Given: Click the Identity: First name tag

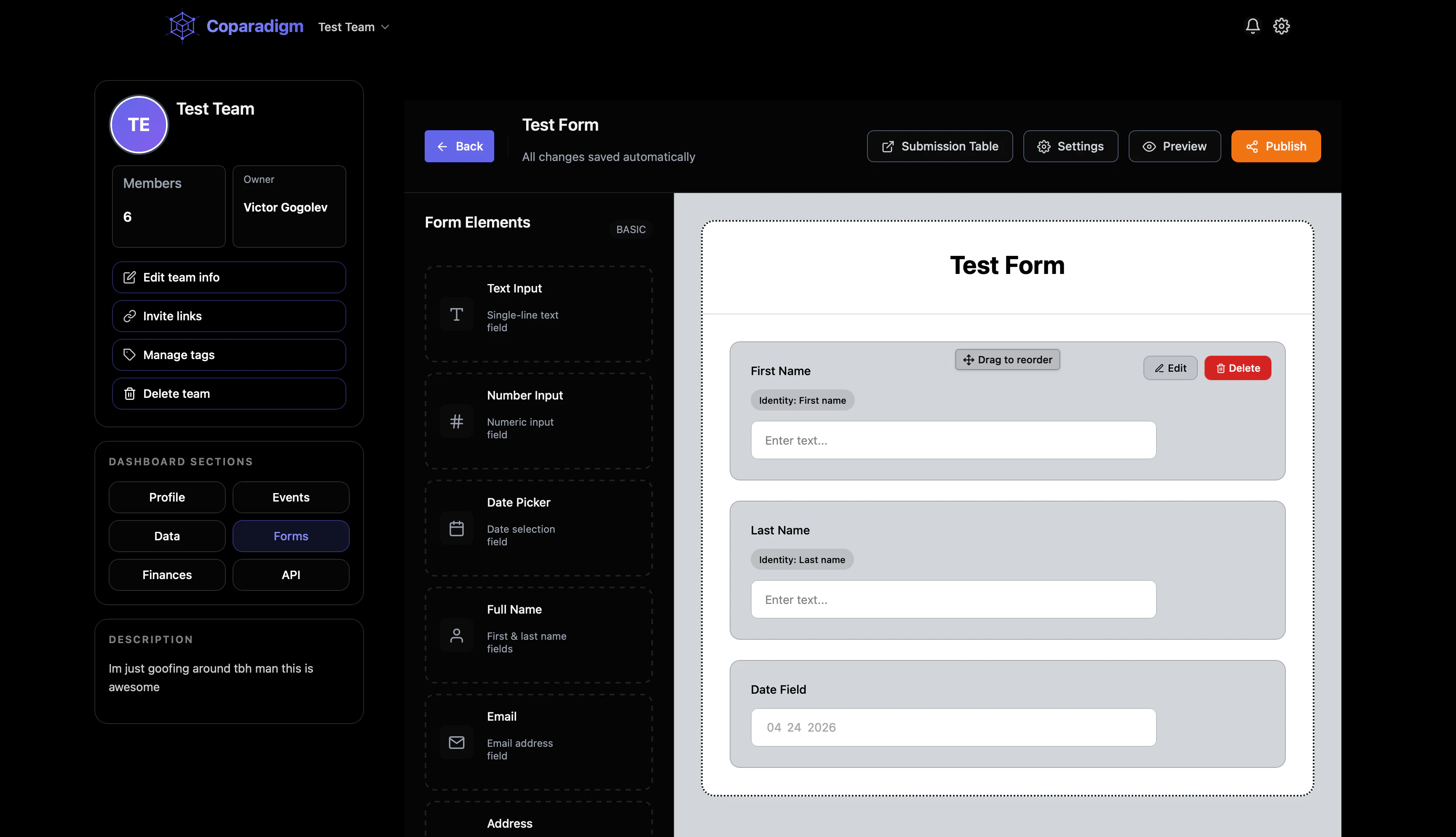Looking at the screenshot, I should tap(802, 401).
